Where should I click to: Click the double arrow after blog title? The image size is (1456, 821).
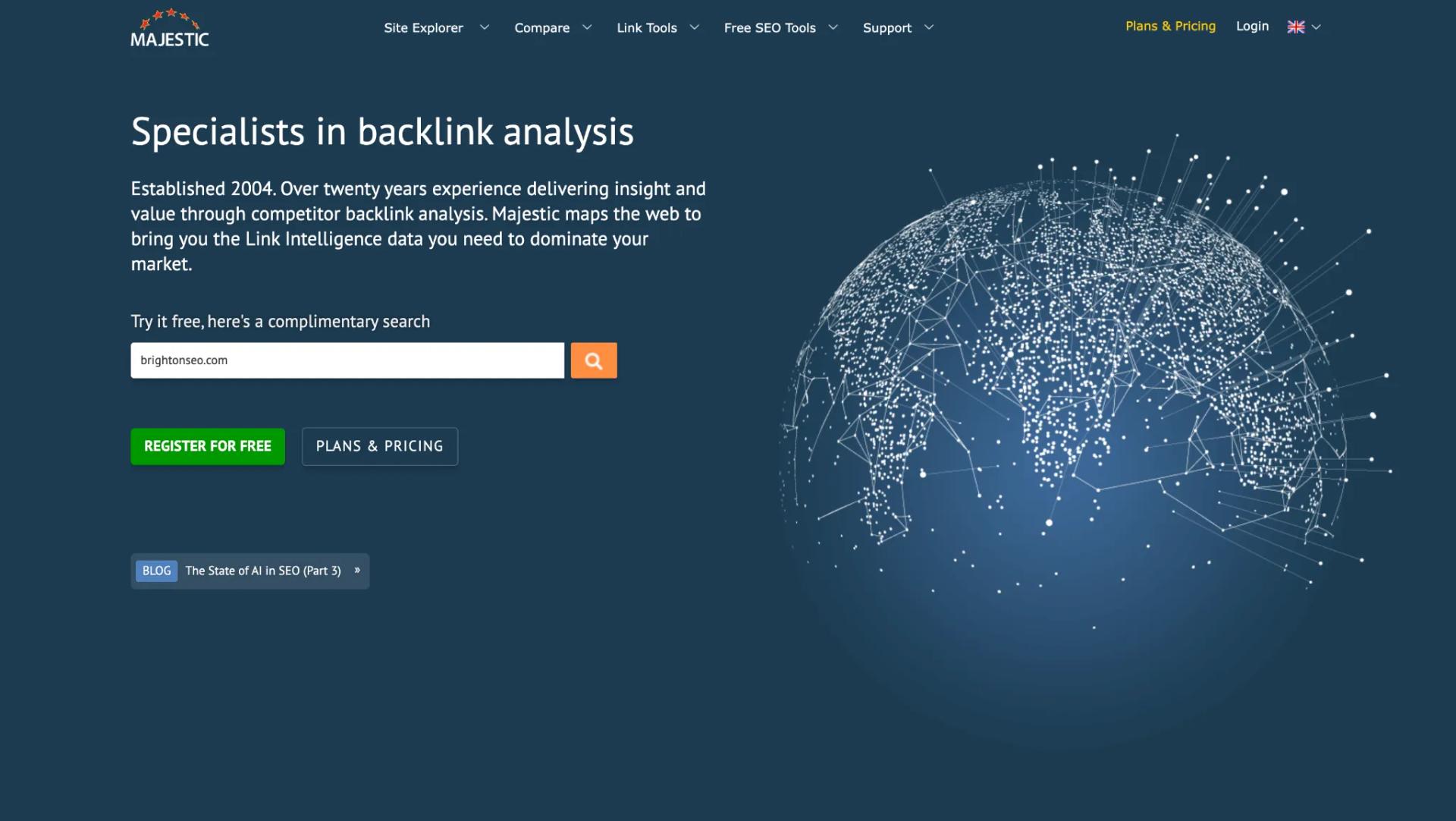coord(357,570)
